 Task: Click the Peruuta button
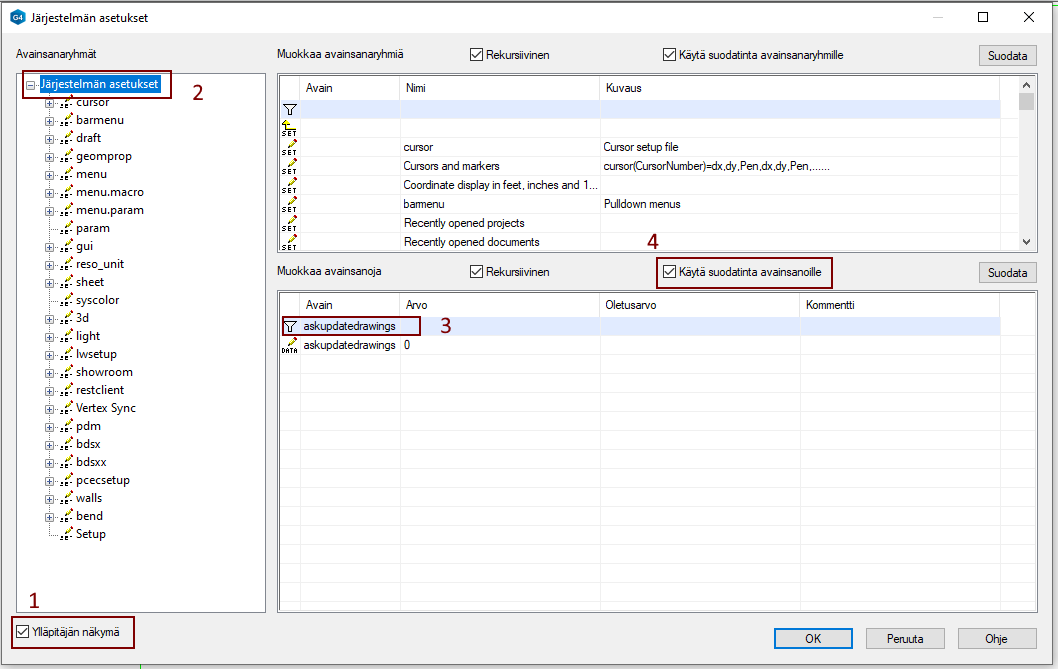pos(904,638)
